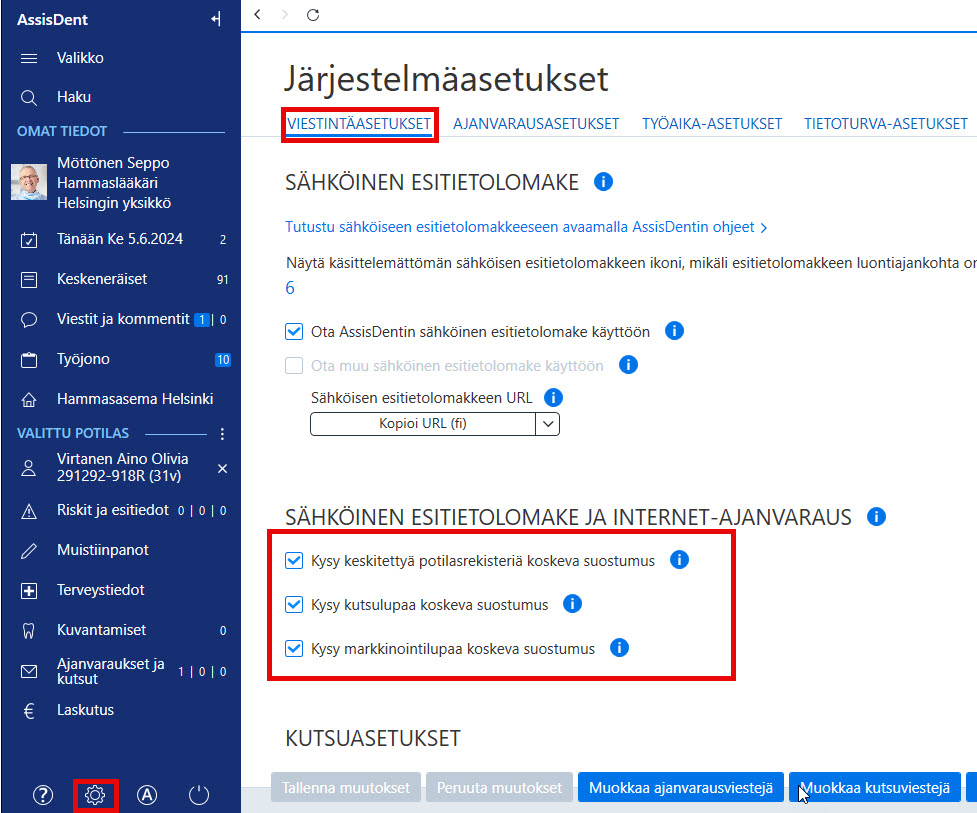This screenshot has height=813, width=977.
Task: Switch to Viestintäasetukset tab
Action: [x=359, y=124]
